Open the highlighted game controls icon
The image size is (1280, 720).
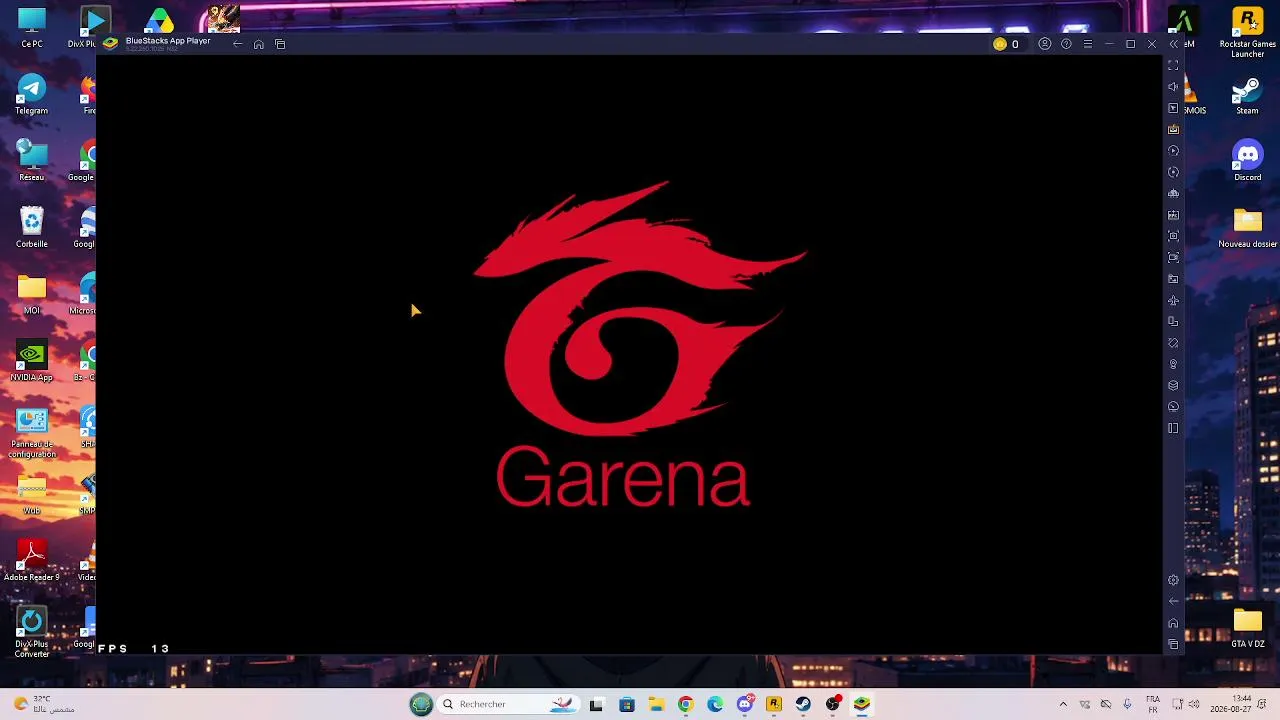(1174, 129)
